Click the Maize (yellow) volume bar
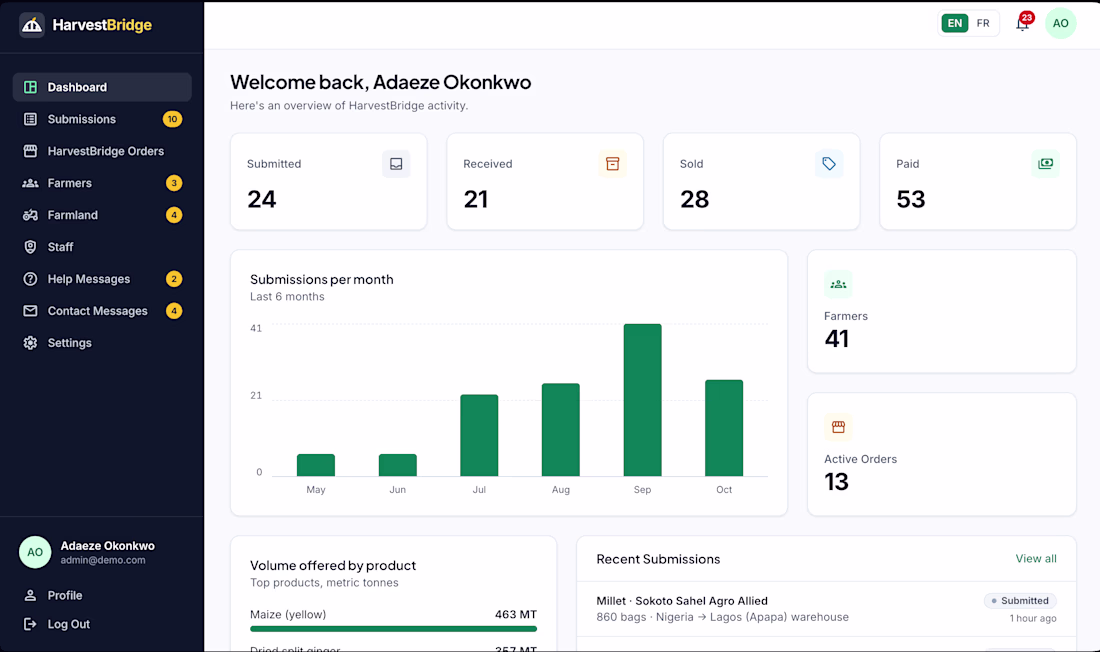Viewport: 1100px width, 652px height. click(394, 629)
